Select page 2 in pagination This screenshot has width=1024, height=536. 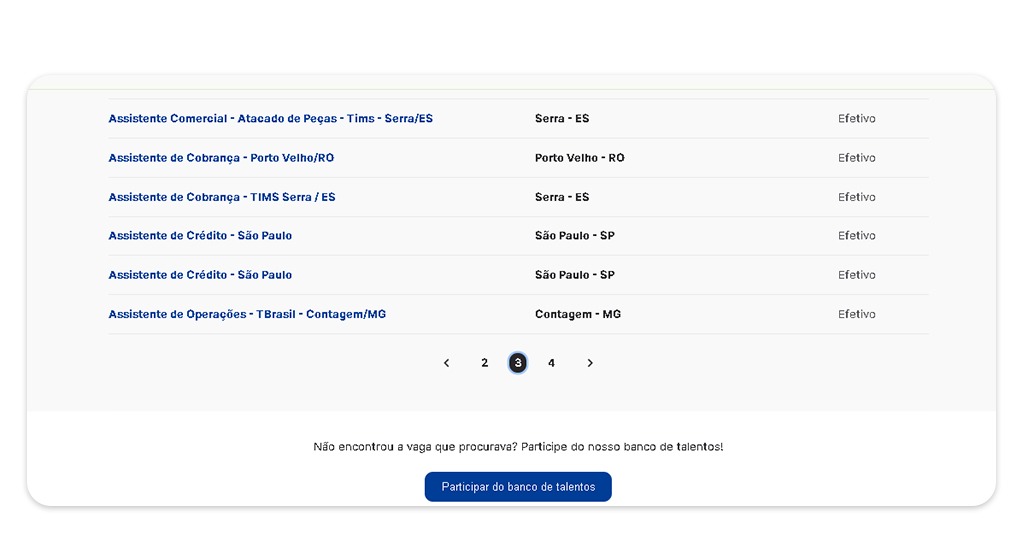tap(485, 363)
